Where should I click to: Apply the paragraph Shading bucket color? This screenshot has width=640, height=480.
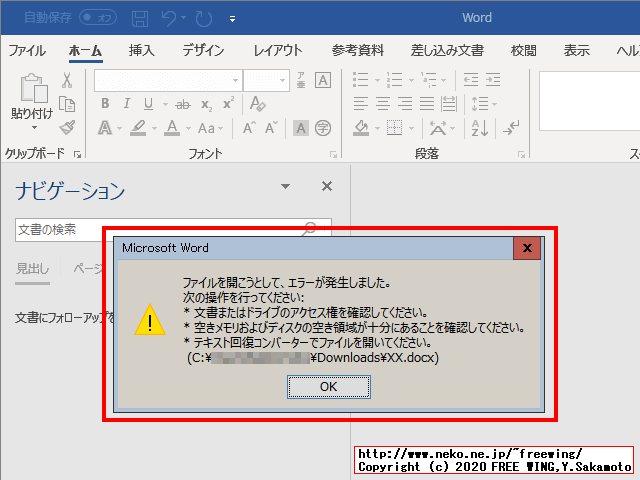(361, 128)
